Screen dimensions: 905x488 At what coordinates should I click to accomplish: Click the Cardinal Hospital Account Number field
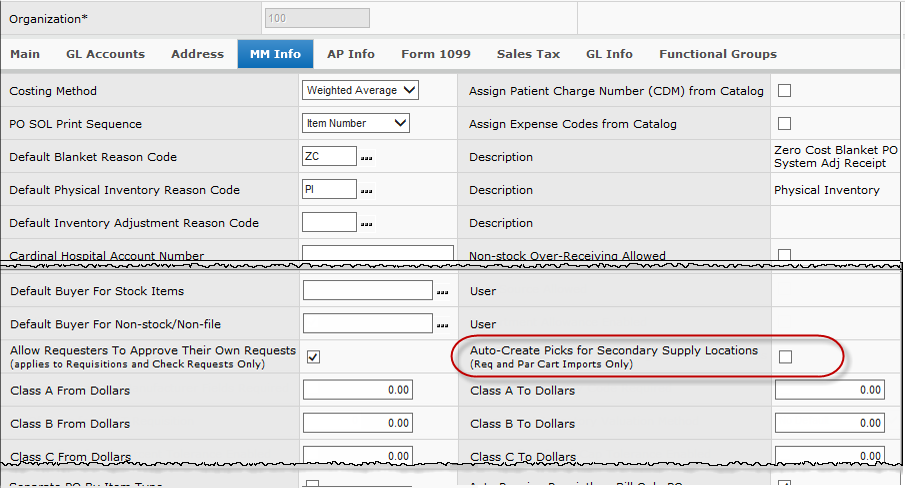pos(377,254)
